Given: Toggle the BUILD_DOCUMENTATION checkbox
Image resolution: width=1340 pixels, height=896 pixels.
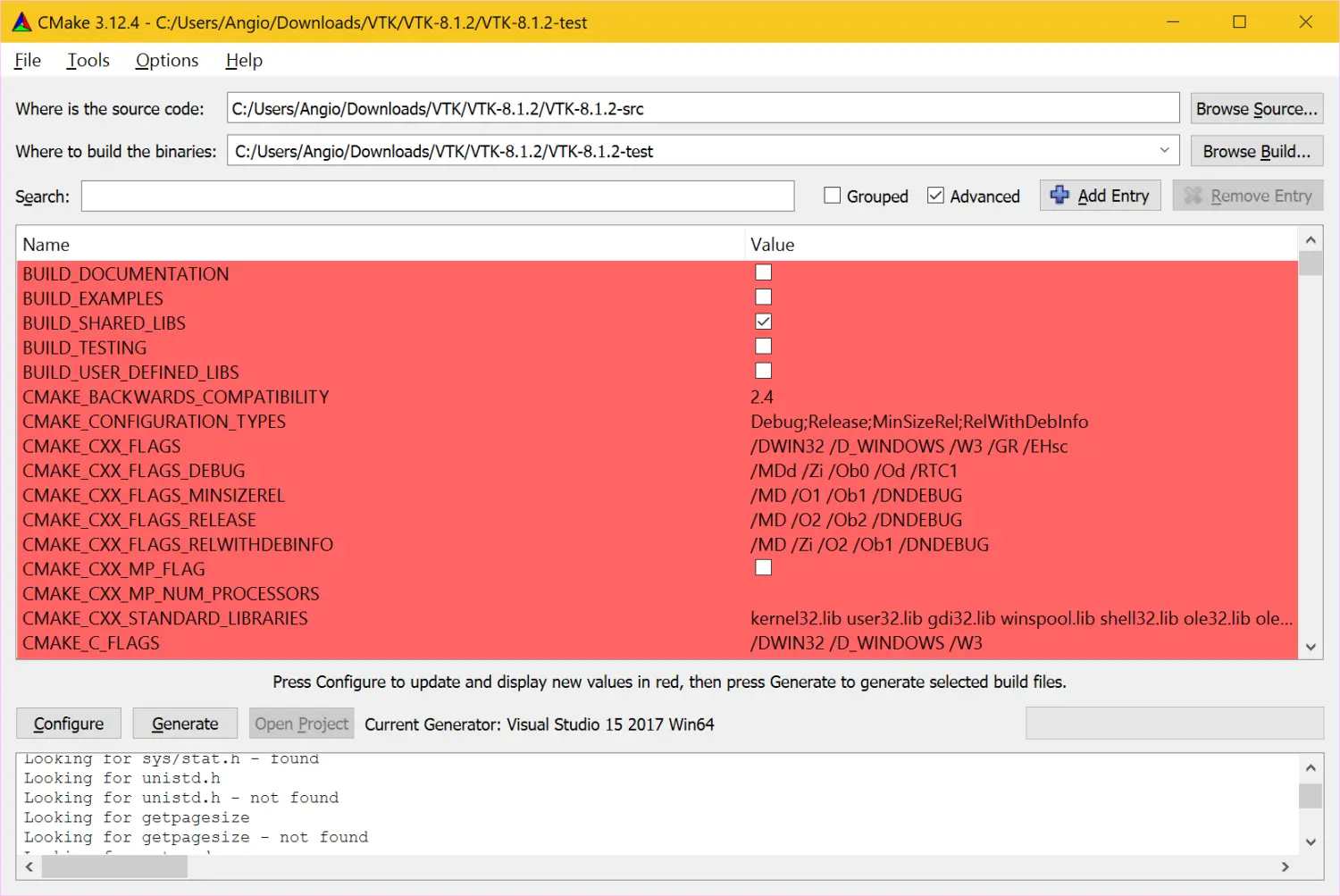Looking at the screenshot, I should click(763, 272).
